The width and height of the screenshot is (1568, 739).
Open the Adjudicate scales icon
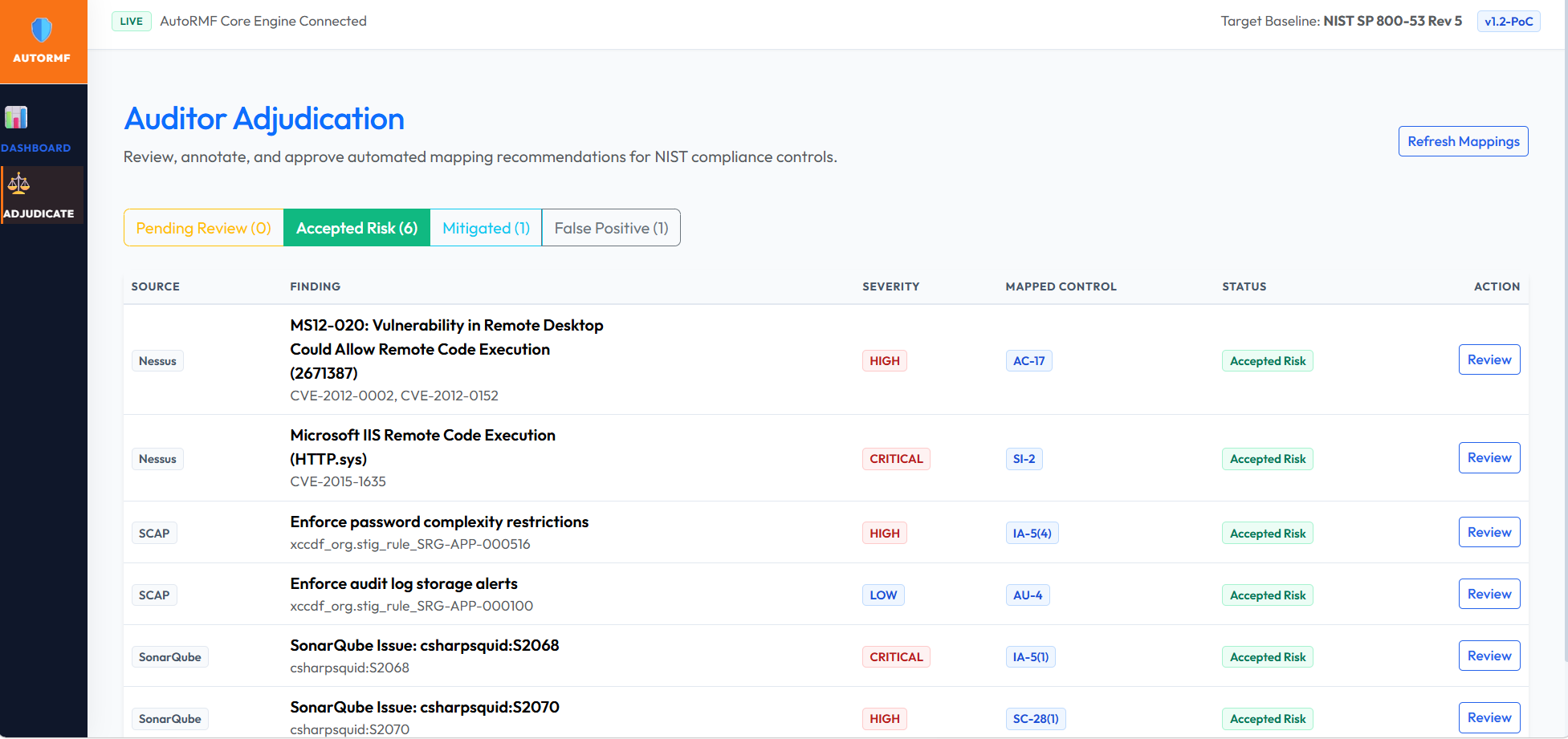tap(18, 184)
